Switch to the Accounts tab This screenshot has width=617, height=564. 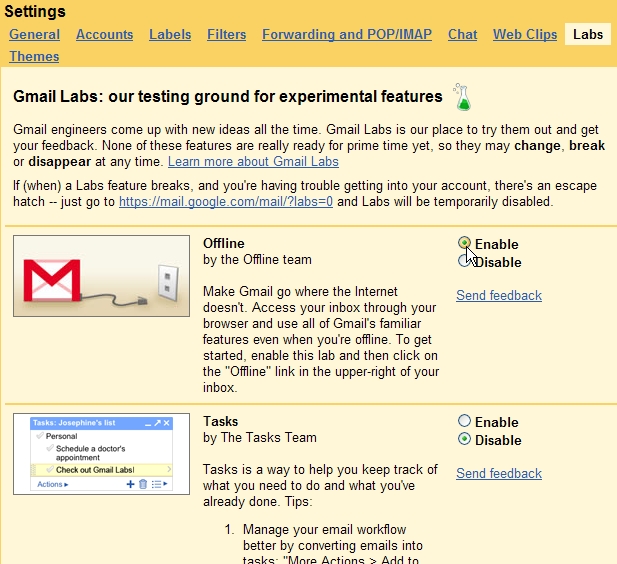(105, 34)
